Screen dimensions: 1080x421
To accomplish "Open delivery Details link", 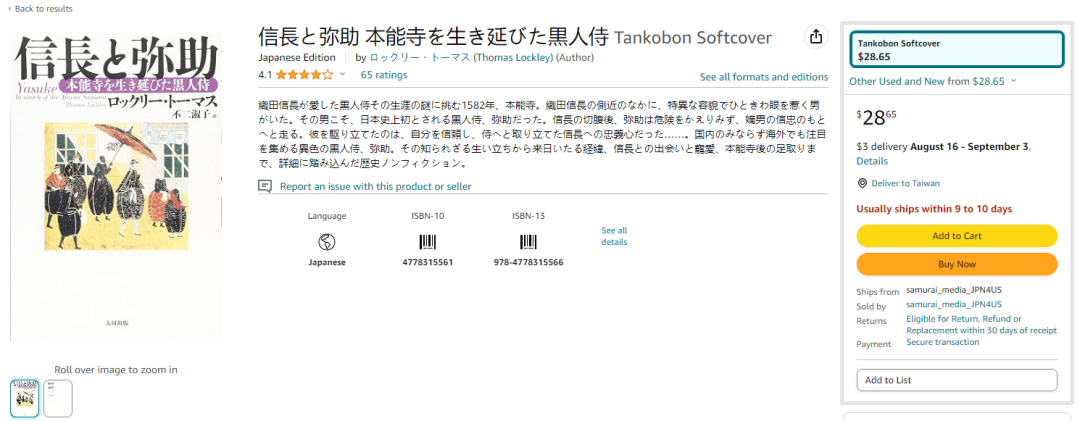I will tap(872, 161).
